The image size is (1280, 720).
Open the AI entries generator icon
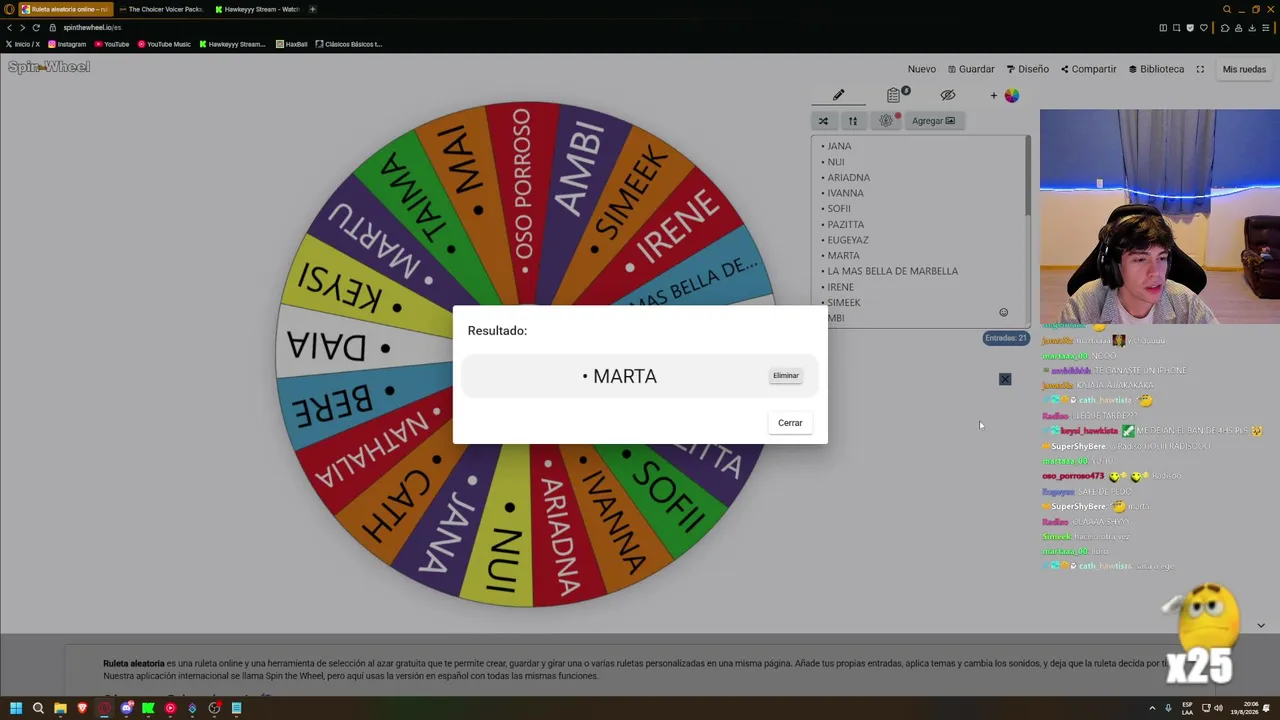[x=886, y=121]
